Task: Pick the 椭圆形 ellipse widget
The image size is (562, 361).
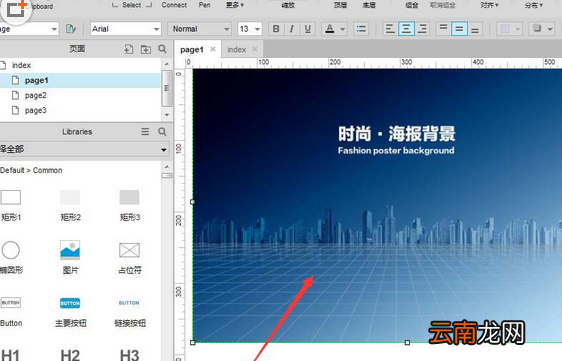Action: [x=11, y=258]
